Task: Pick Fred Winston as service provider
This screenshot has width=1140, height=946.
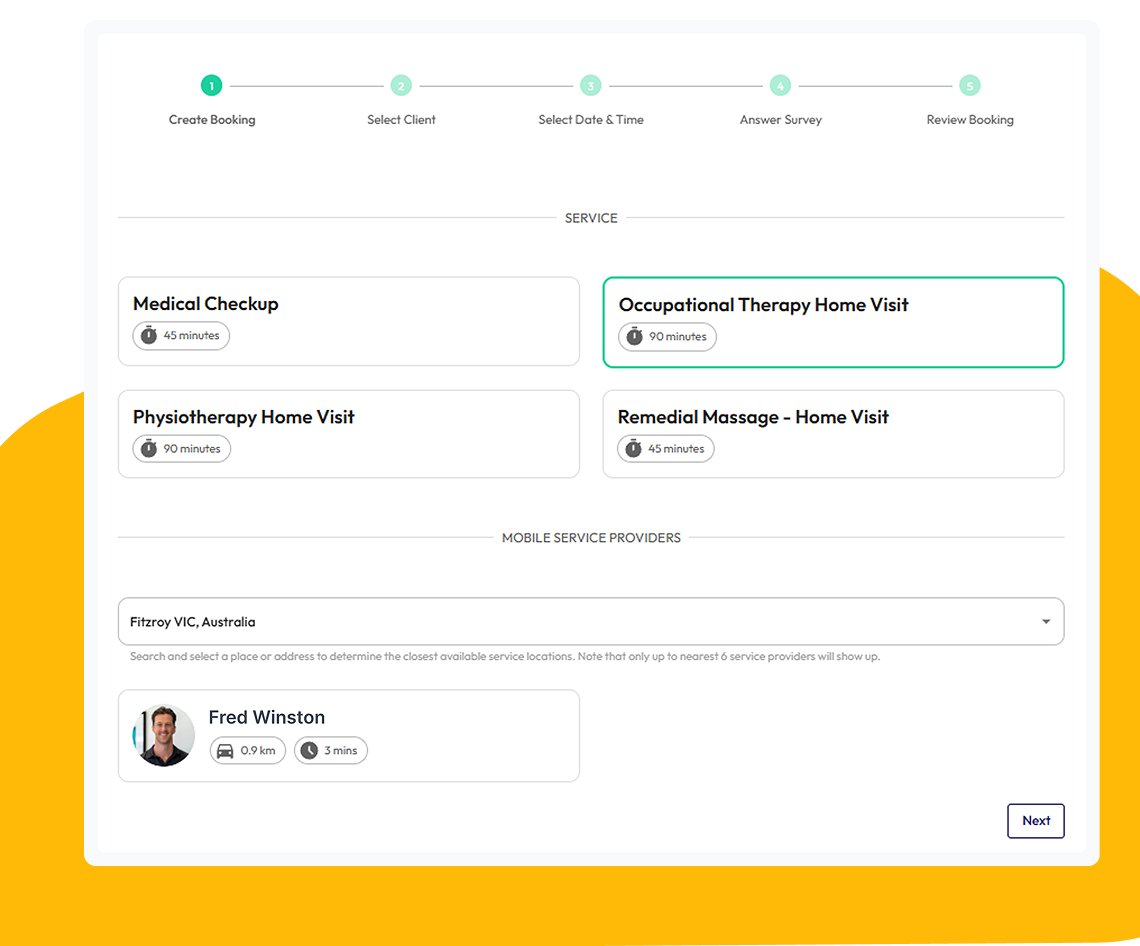Action: [349, 736]
